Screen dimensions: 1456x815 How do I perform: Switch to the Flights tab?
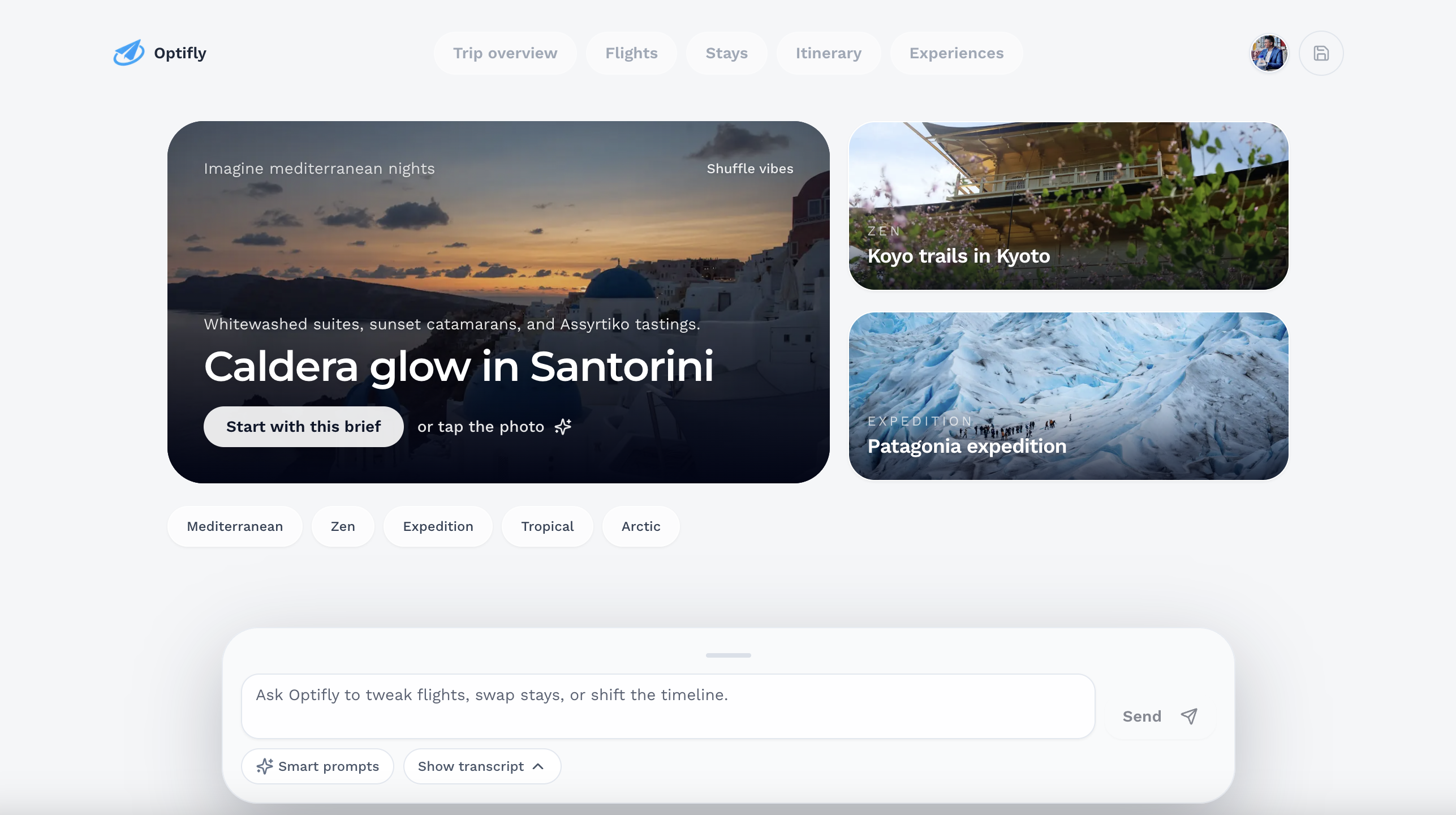click(631, 53)
